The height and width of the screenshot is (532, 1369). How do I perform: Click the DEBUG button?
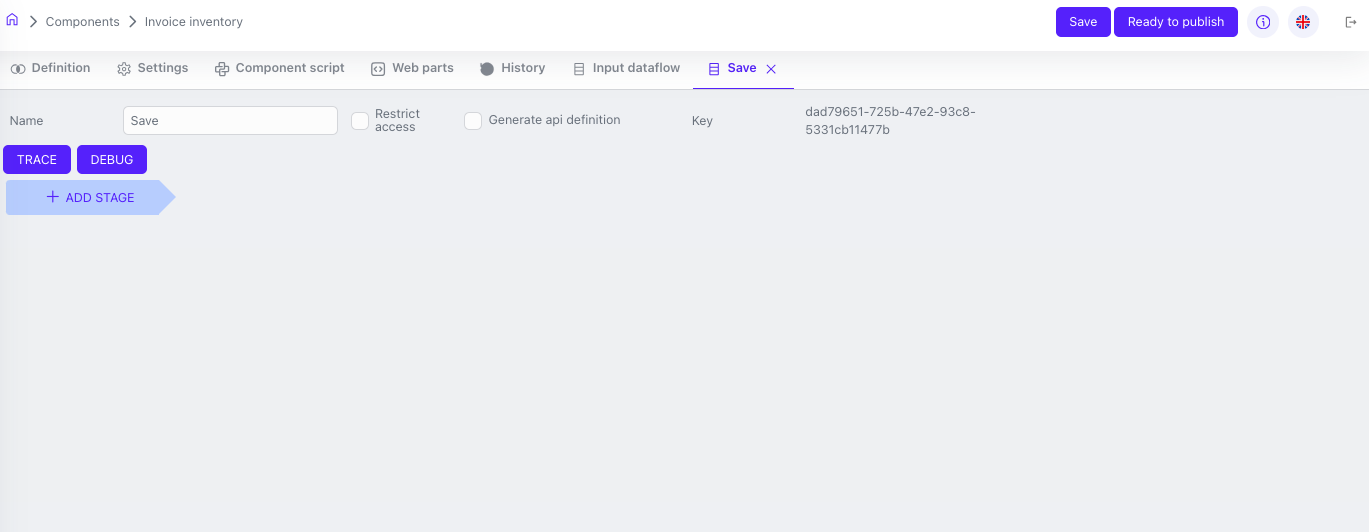coord(112,160)
